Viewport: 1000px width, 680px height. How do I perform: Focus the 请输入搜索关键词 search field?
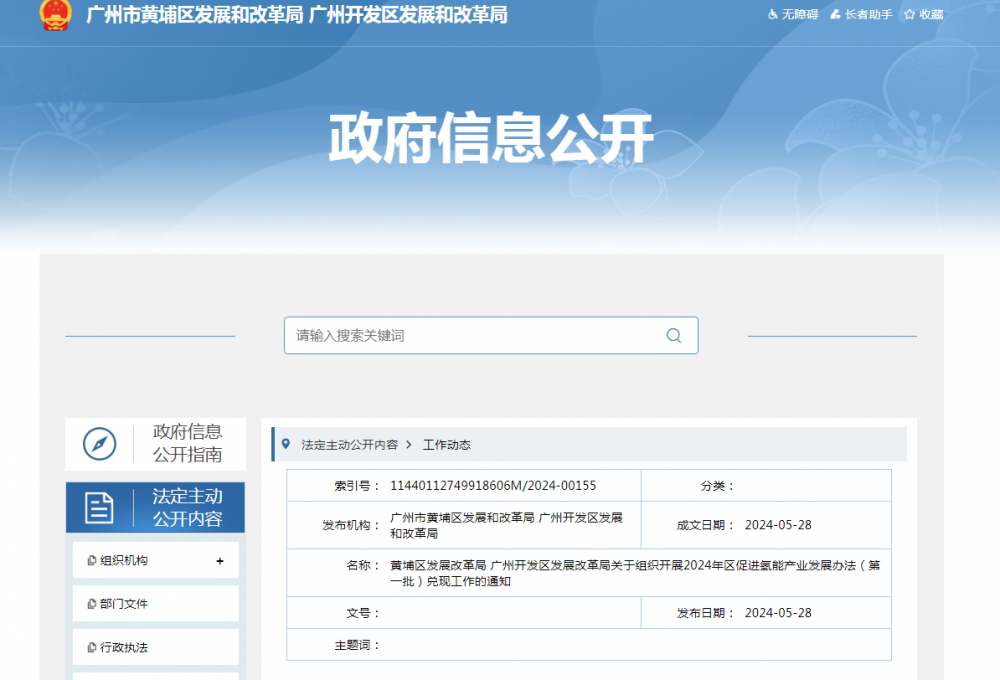(491, 336)
